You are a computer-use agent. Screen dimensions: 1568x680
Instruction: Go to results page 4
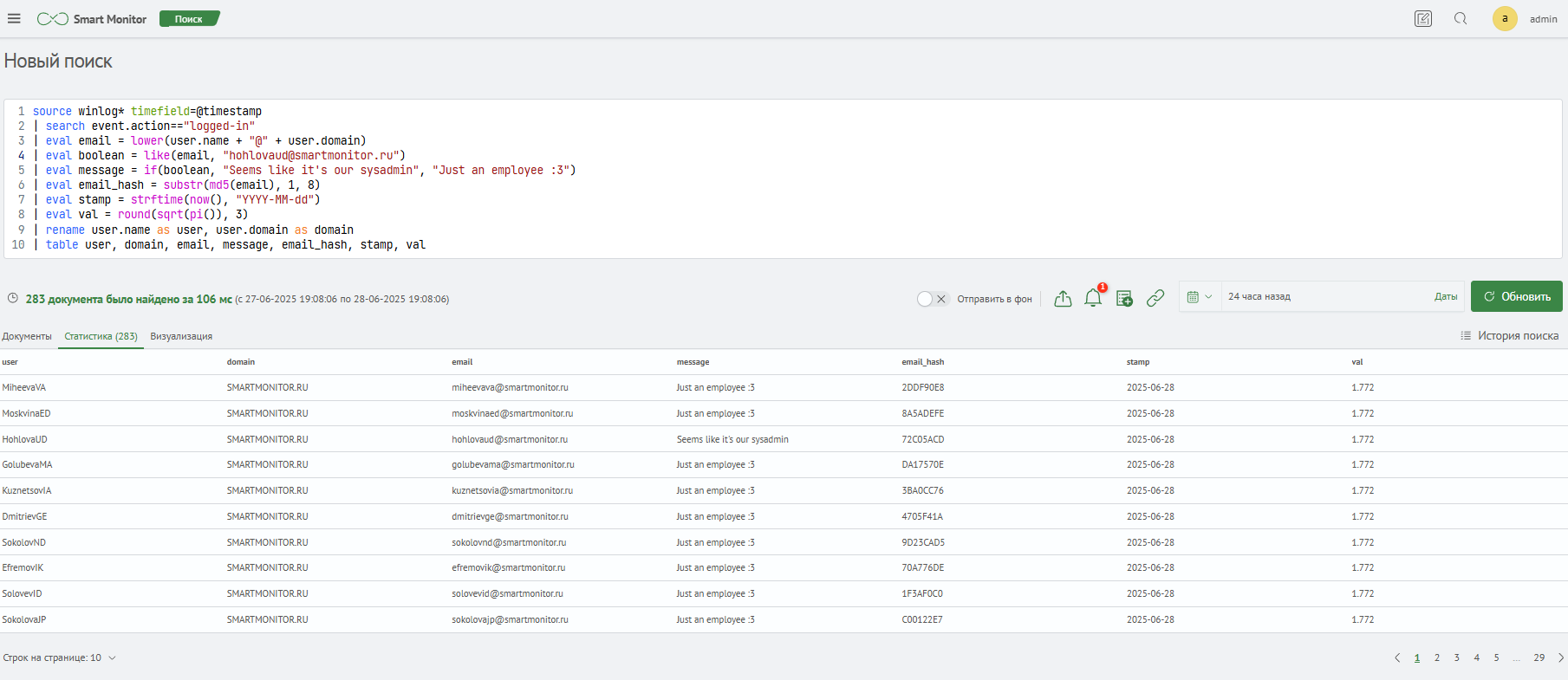(1477, 657)
